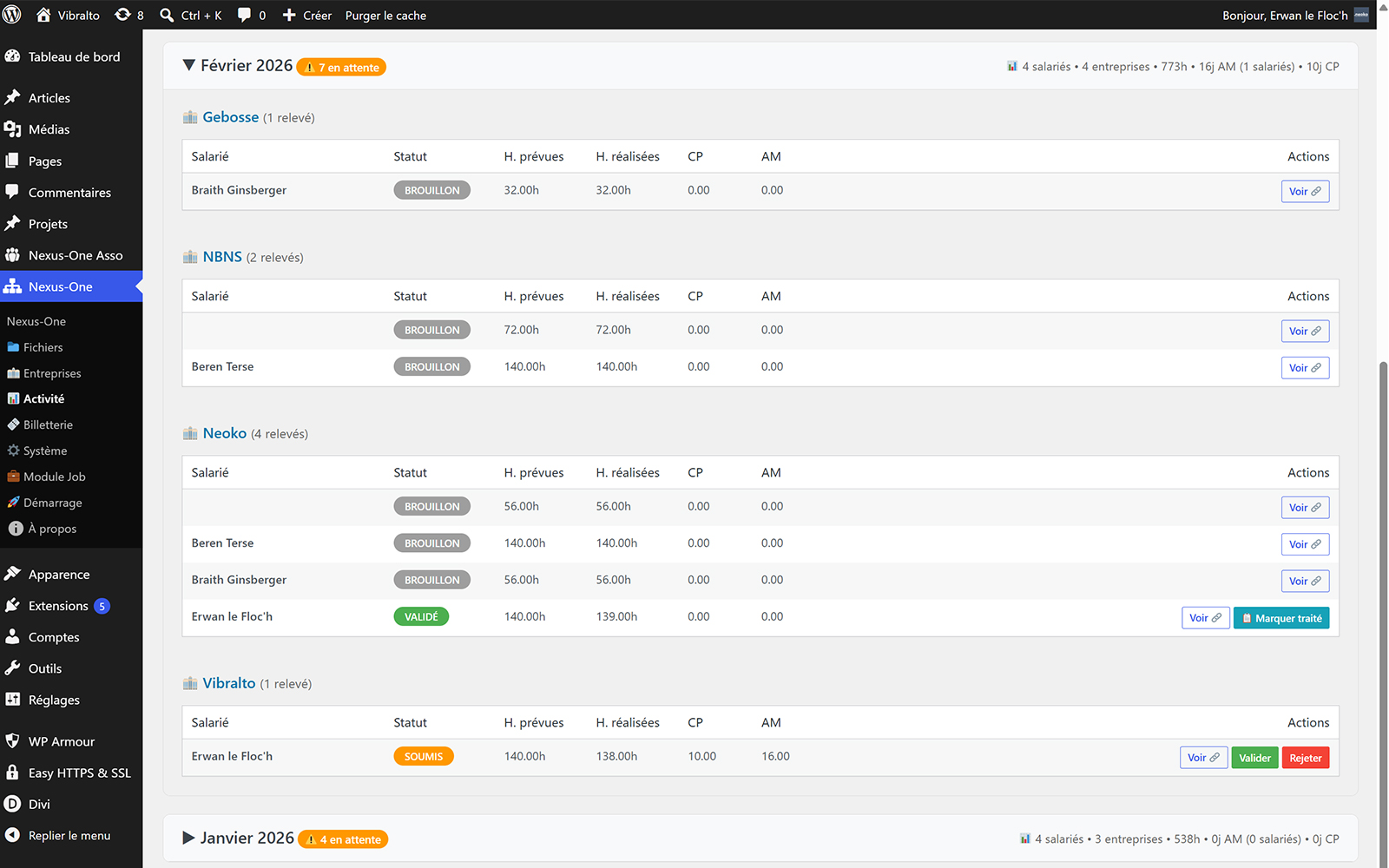Click Voir for Beren Terse in NBNS

click(x=1305, y=368)
